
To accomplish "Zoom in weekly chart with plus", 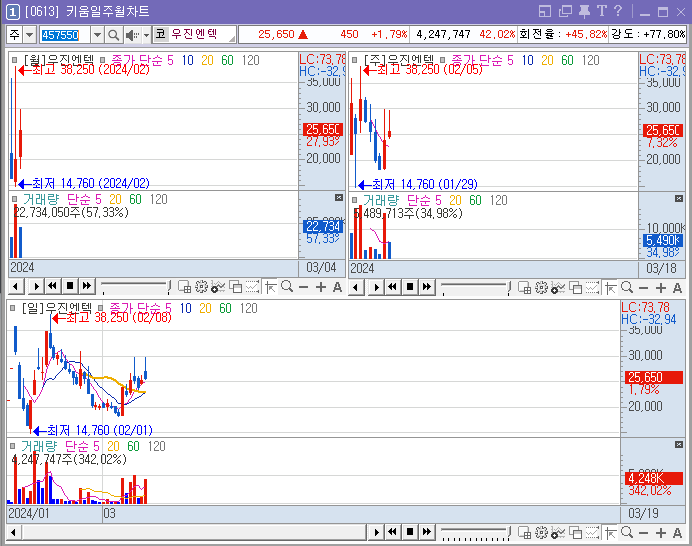I will [661, 289].
